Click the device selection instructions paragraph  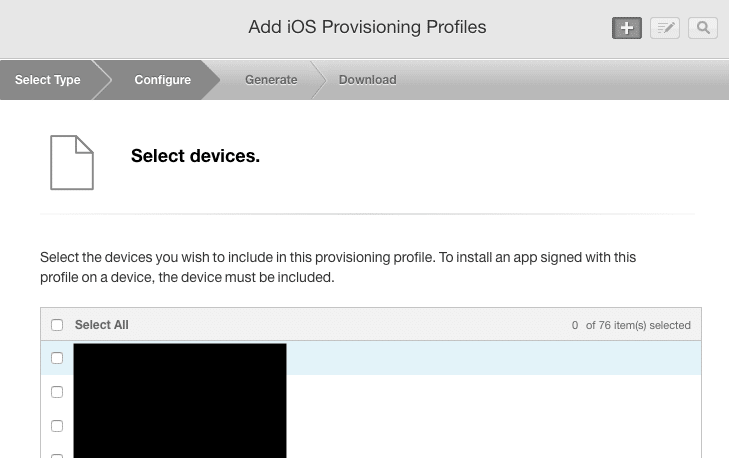(338, 267)
